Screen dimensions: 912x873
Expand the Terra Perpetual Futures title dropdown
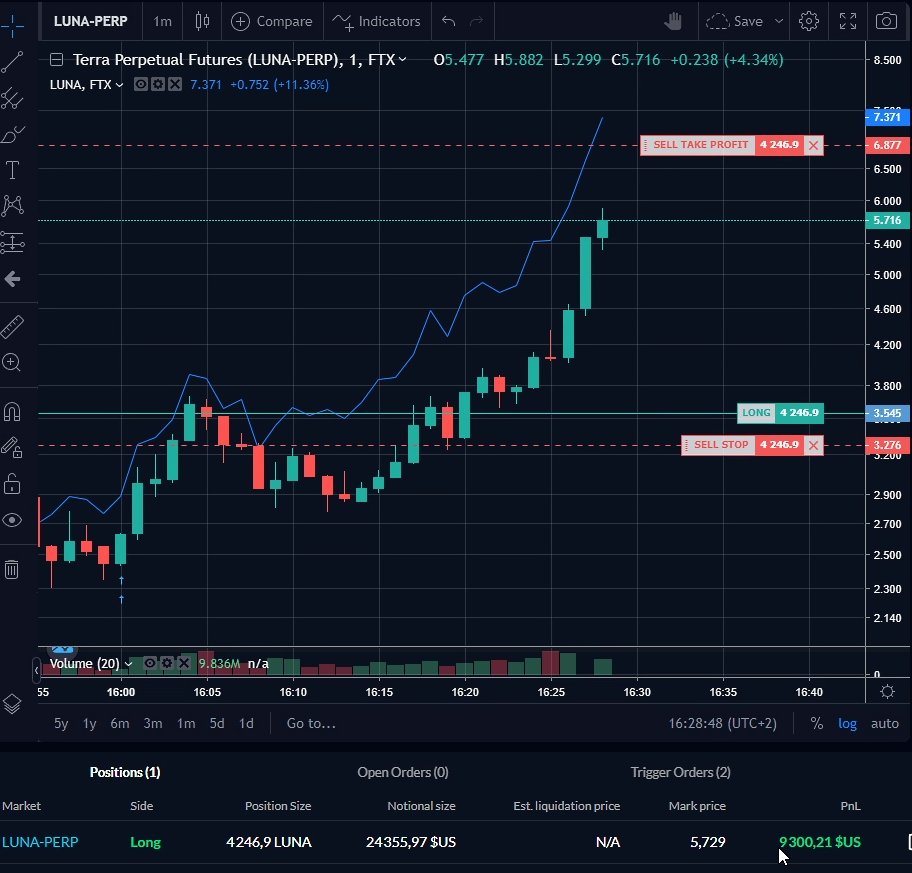tap(402, 59)
